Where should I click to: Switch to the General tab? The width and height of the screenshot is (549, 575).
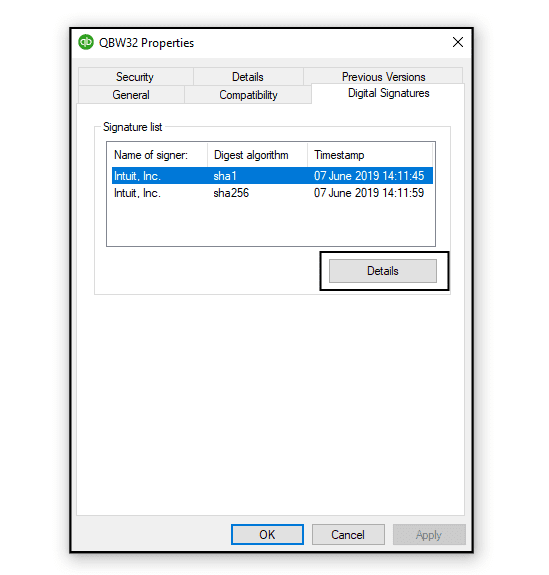pyautogui.click(x=131, y=95)
